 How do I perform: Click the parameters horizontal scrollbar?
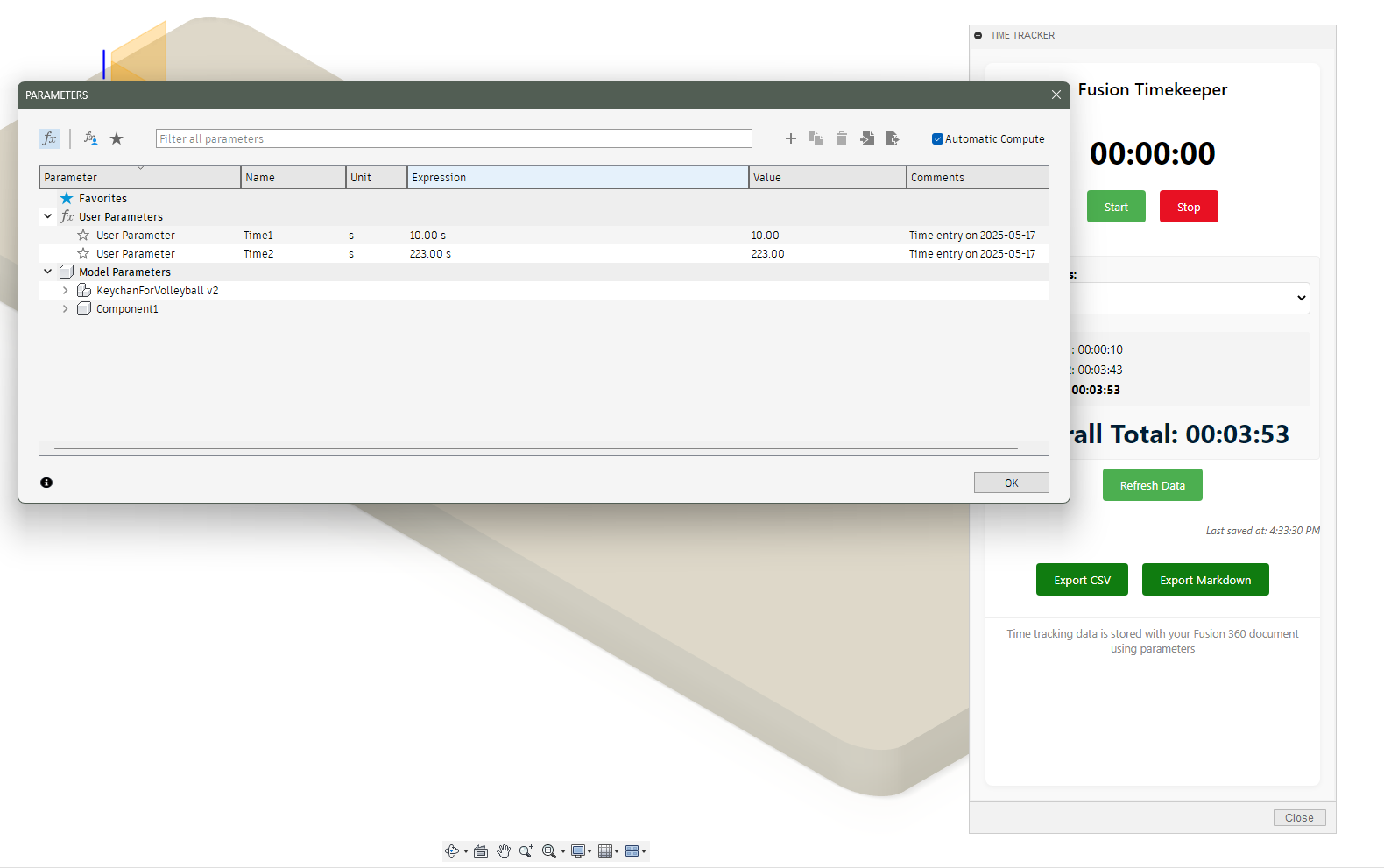click(536, 448)
